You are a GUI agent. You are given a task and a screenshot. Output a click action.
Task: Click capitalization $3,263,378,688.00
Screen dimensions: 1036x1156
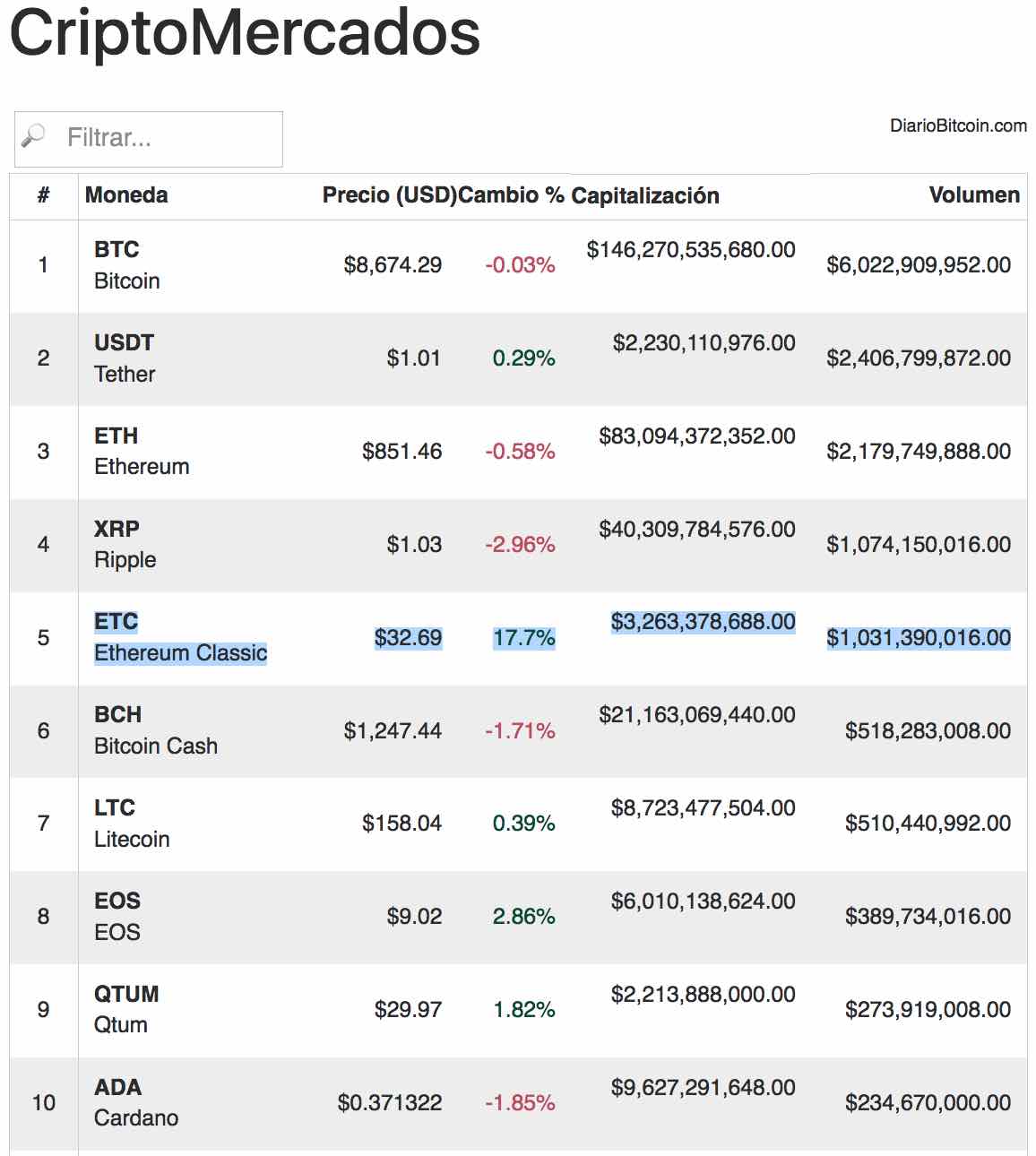tap(704, 622)
